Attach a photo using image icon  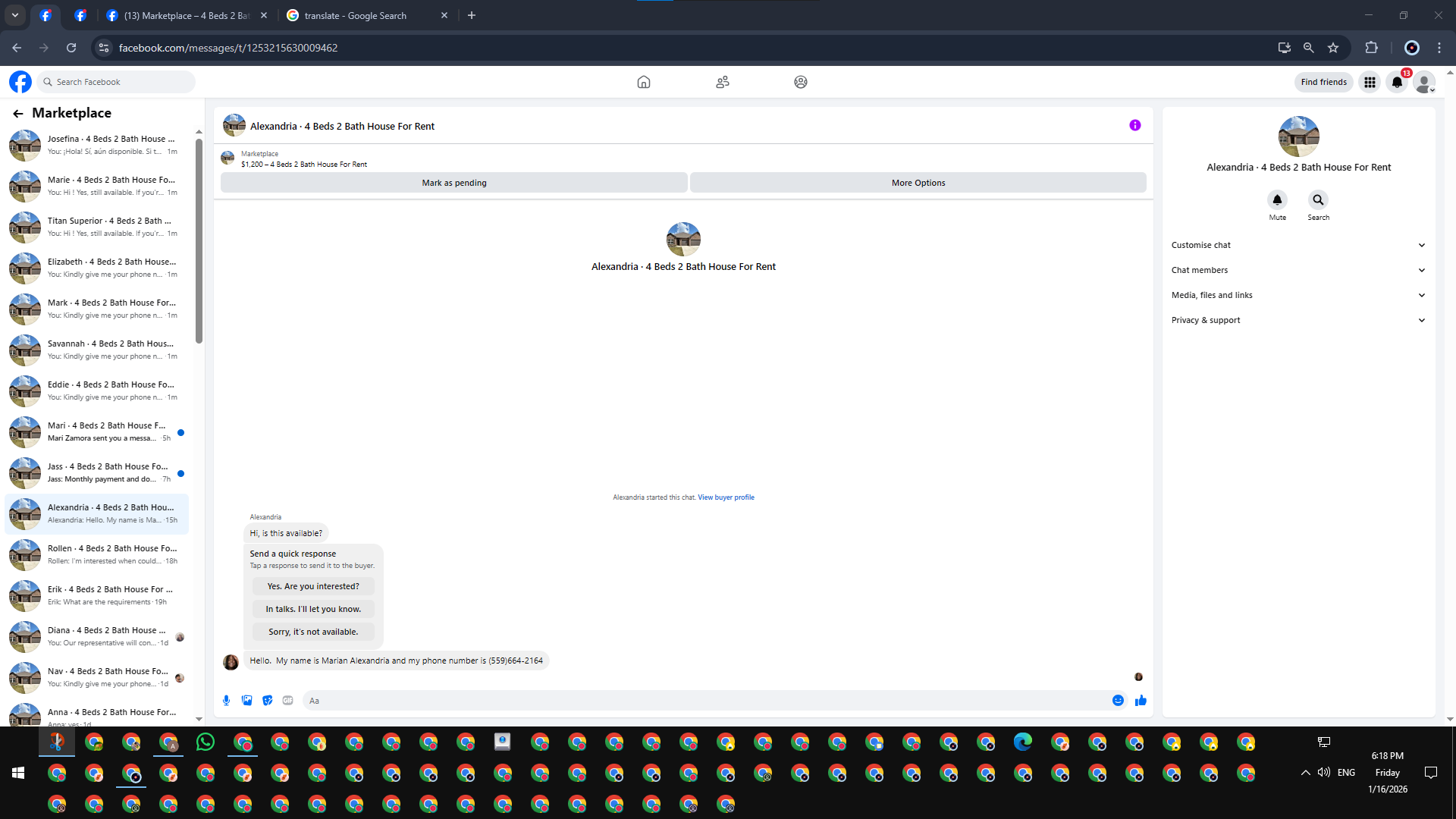pyautogui.click(x=246, y=701)
